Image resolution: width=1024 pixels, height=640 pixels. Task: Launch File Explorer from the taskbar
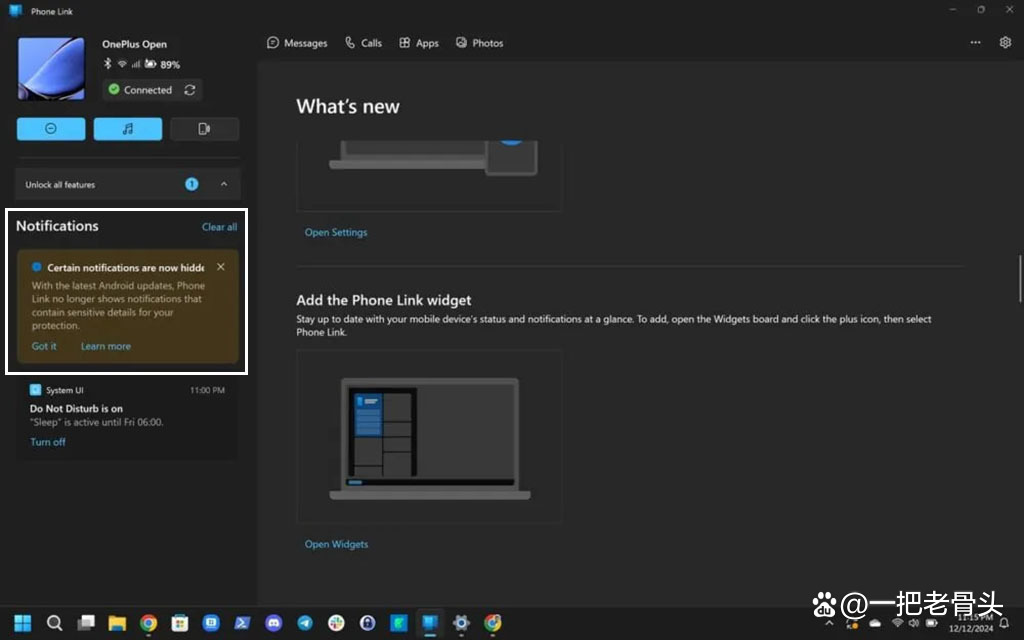(x=117, y=623)
